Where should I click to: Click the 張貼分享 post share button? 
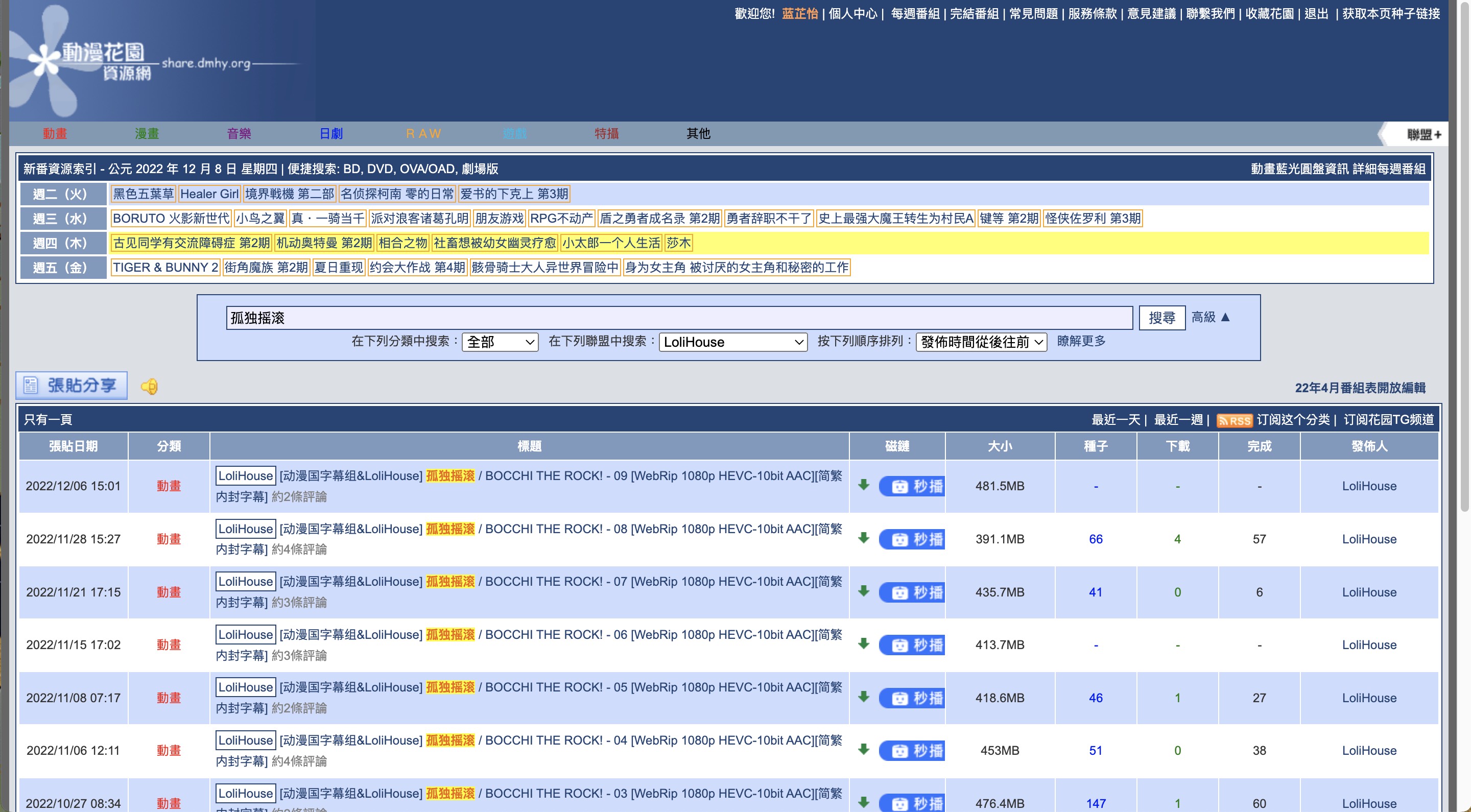click(x=72, y=386)
